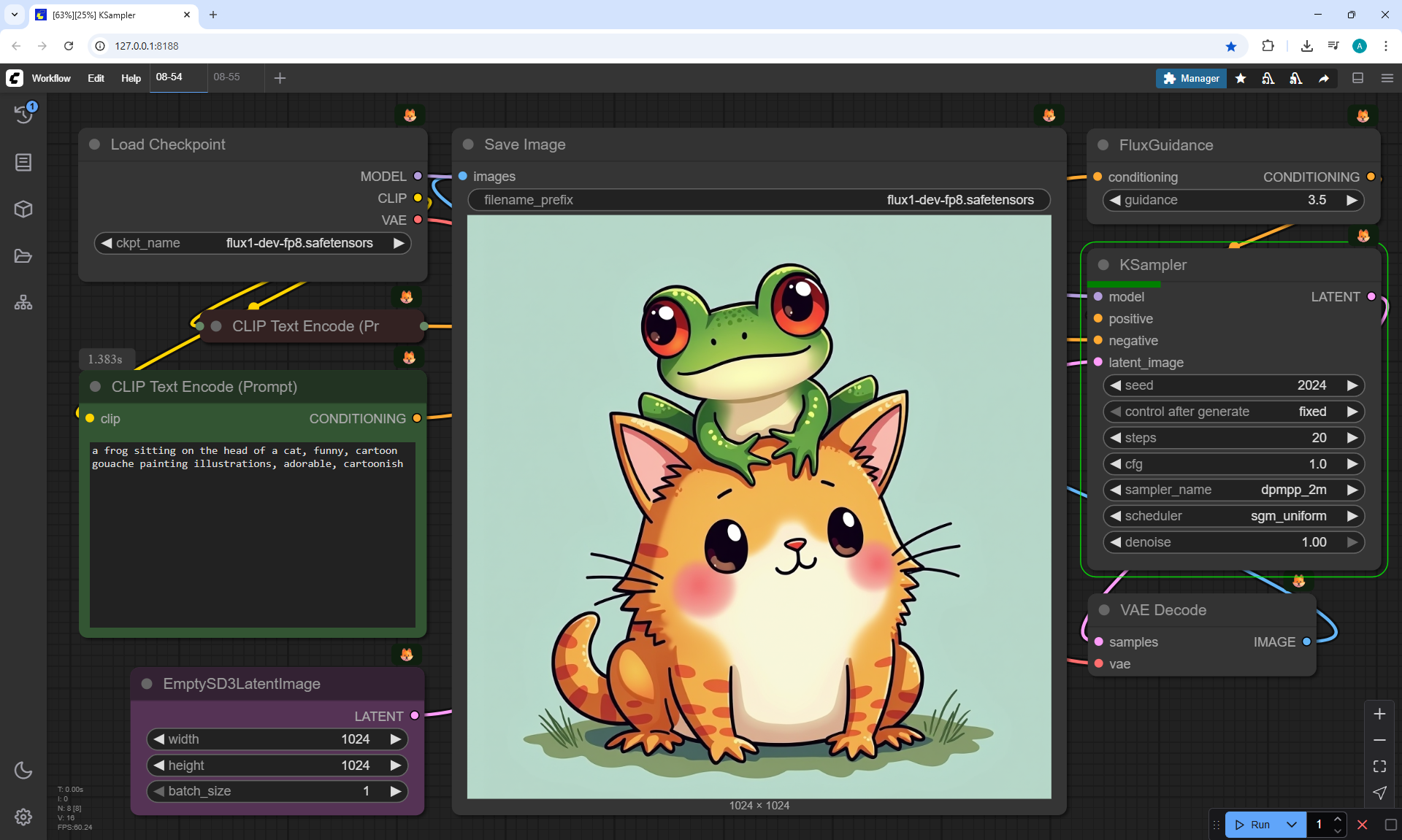
Task: Expand the Run button options chevron
Action: (x=1291, y=825)
